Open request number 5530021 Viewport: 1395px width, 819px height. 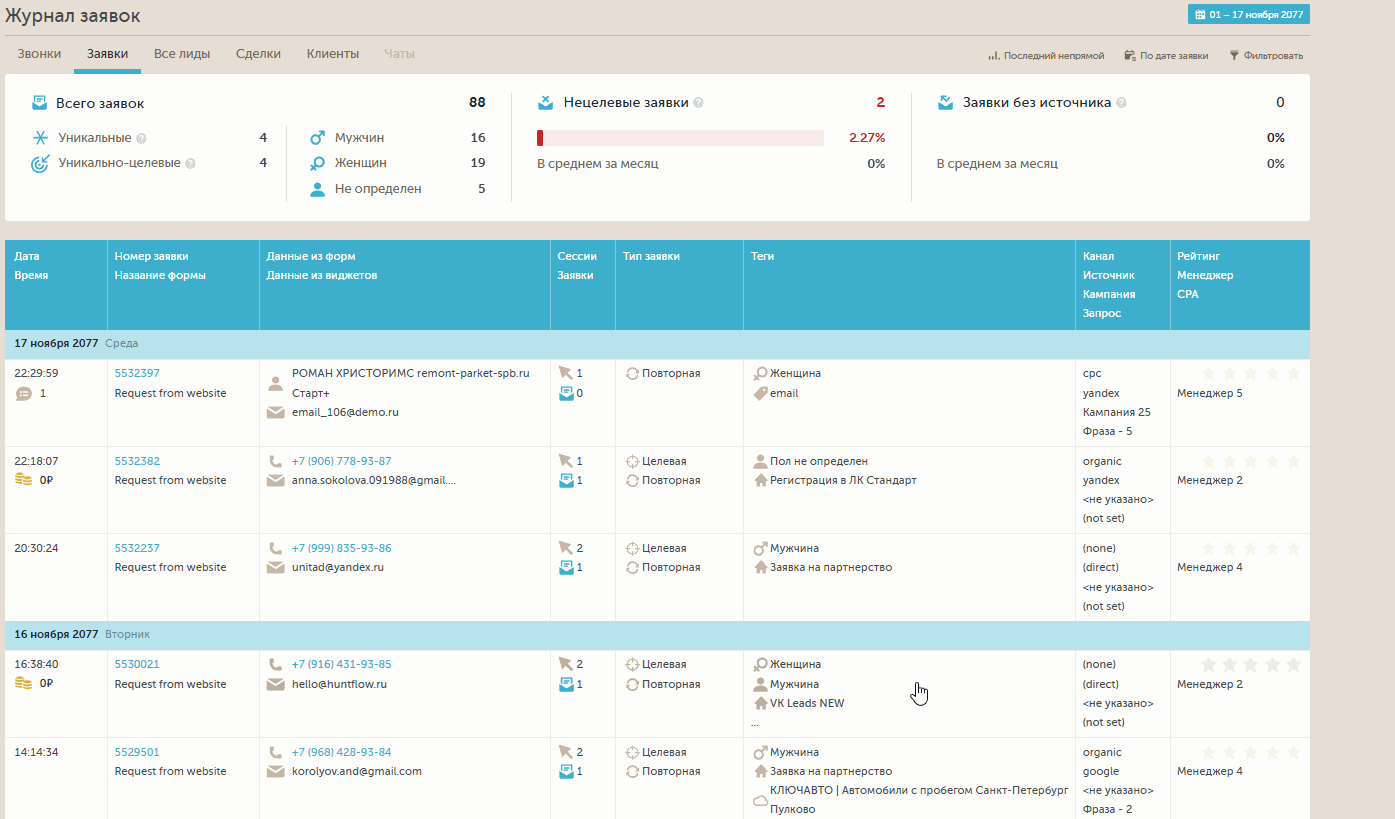pos(137,664)
